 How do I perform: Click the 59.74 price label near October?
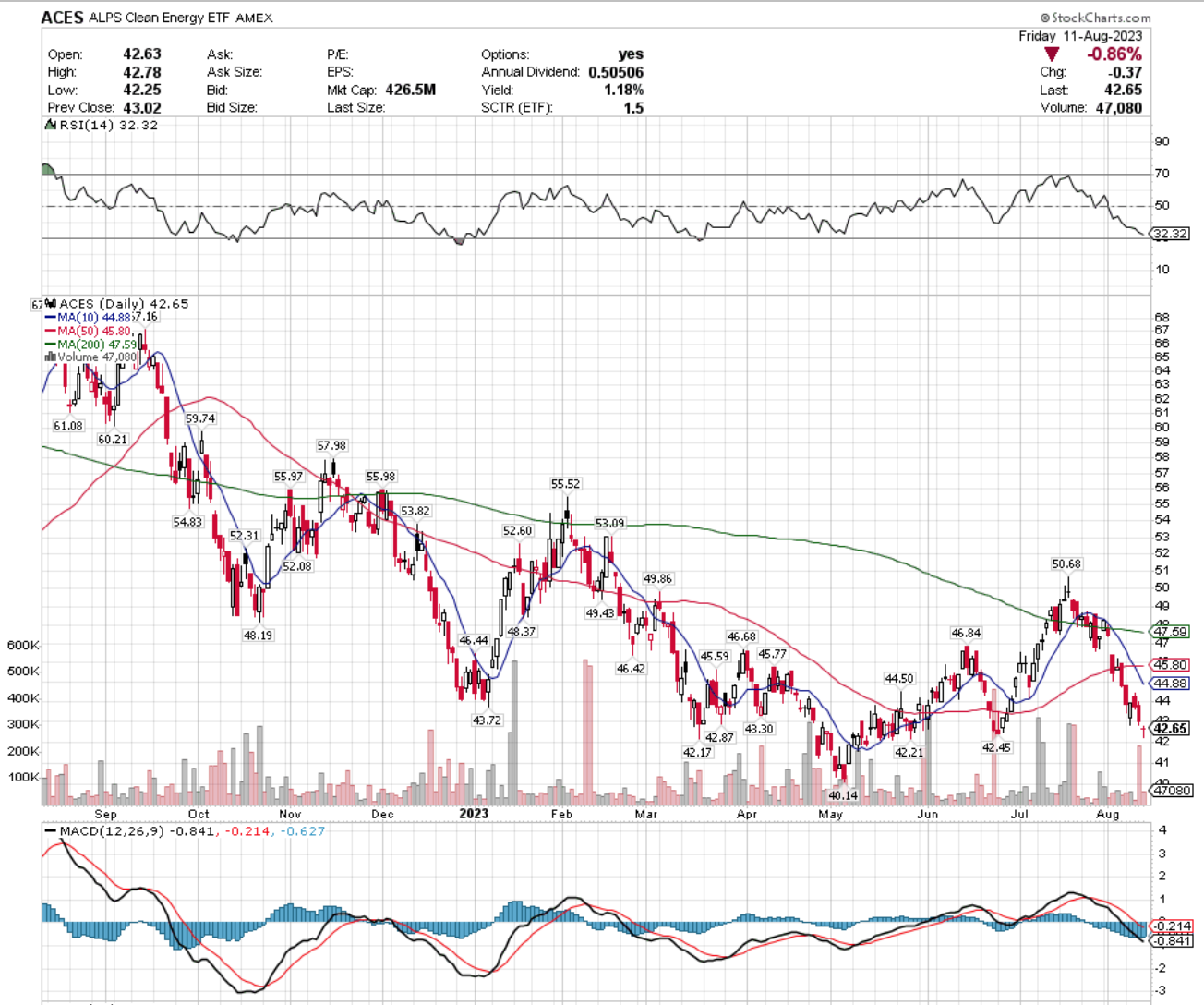200,418
